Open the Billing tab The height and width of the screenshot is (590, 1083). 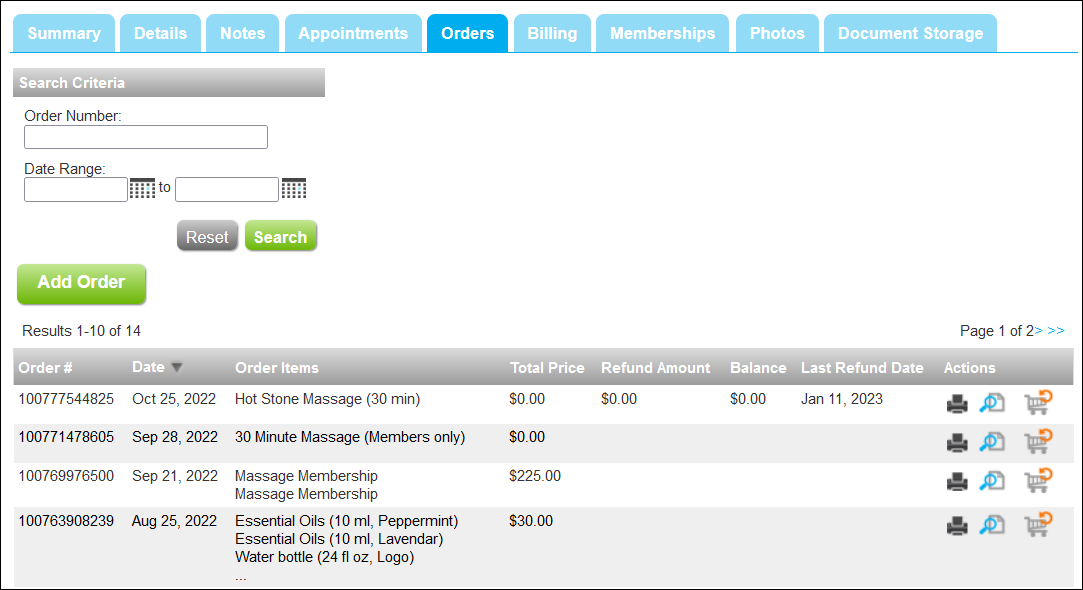point(552,33)
